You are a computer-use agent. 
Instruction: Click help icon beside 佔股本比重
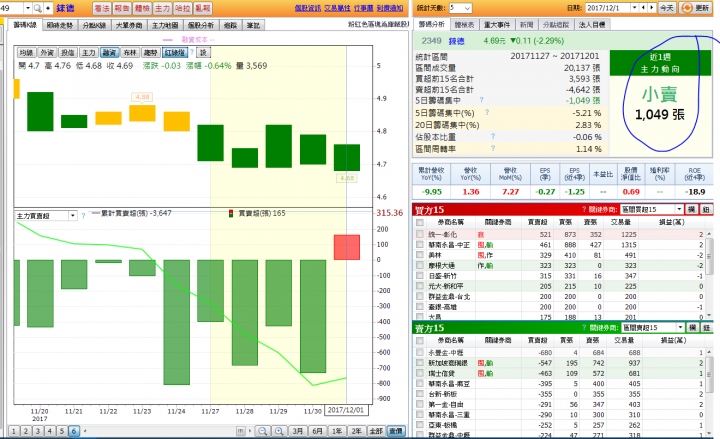[x=493, y=136]
